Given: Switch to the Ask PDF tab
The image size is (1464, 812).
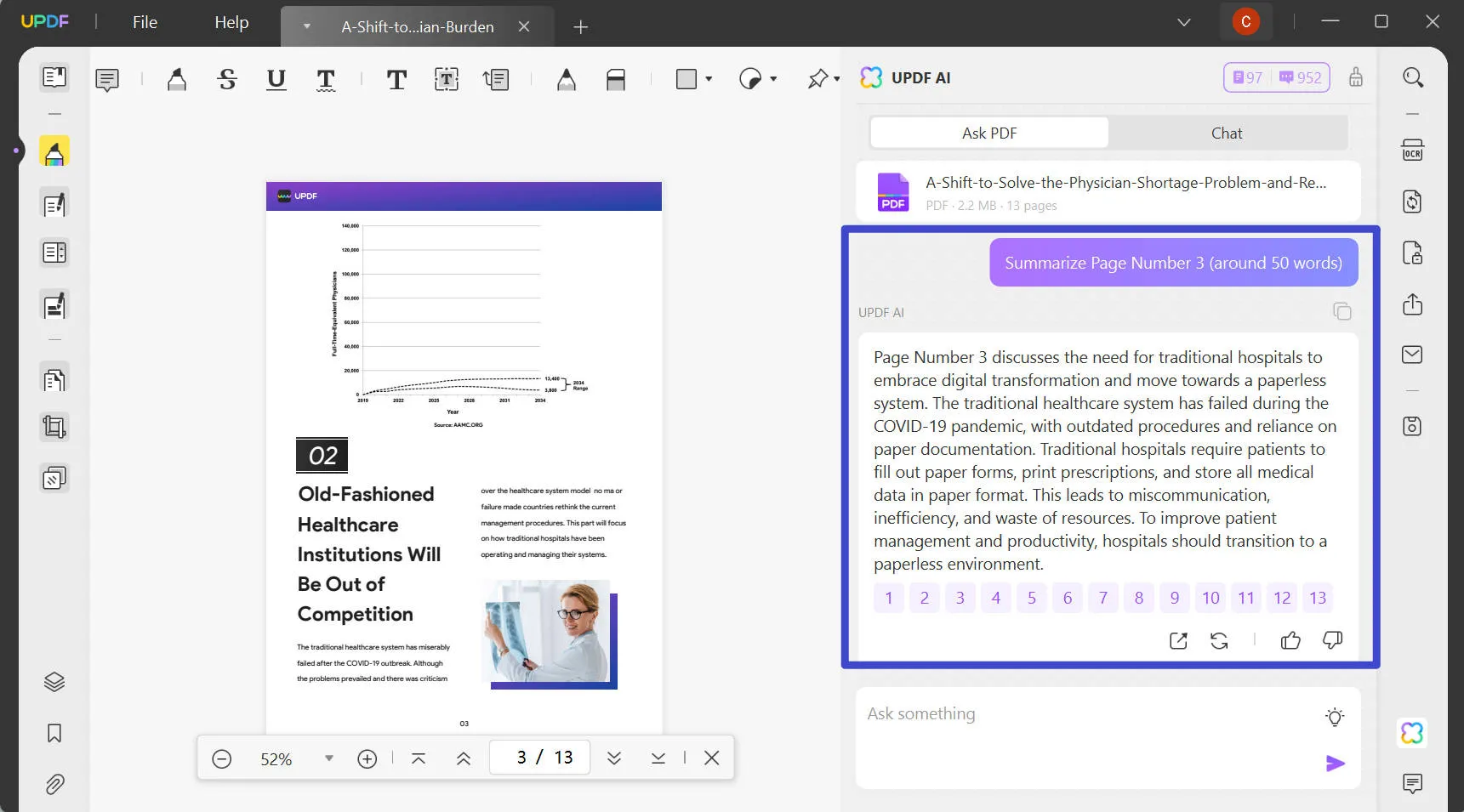Looking at the screenshot, I should 989,133.
